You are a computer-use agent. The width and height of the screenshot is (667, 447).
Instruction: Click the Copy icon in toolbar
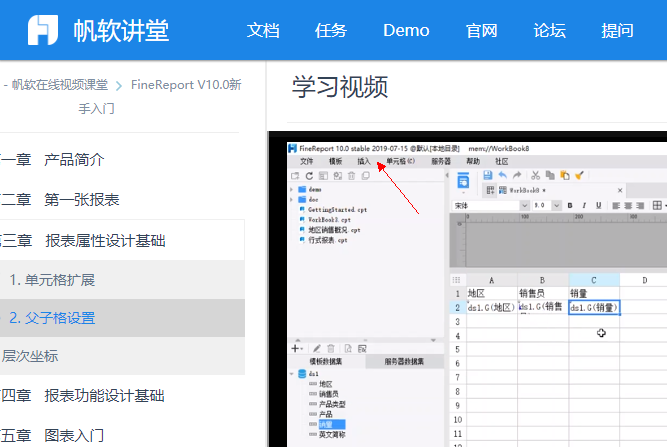point(550,175)
